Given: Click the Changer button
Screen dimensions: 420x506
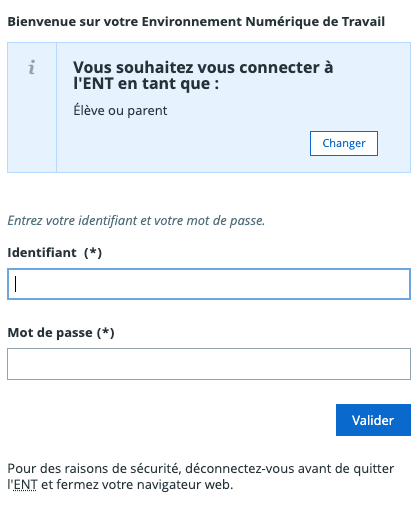Looking at the screenshot, I should 344,143.
